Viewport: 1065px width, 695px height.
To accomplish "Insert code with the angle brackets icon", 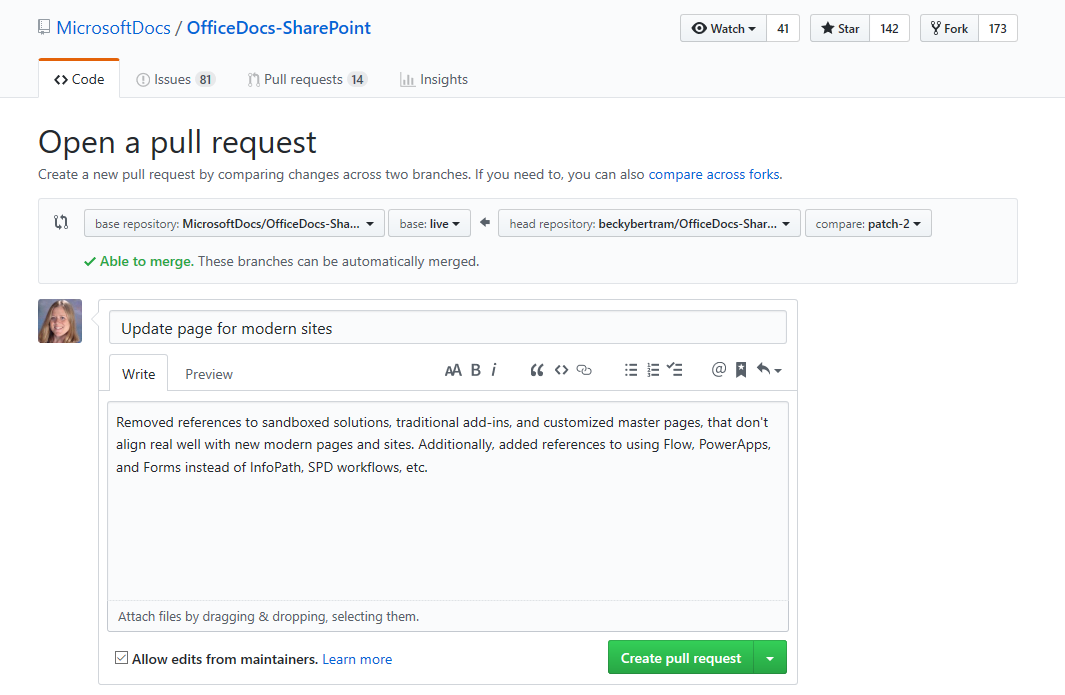I will click(x=561, y=370).
